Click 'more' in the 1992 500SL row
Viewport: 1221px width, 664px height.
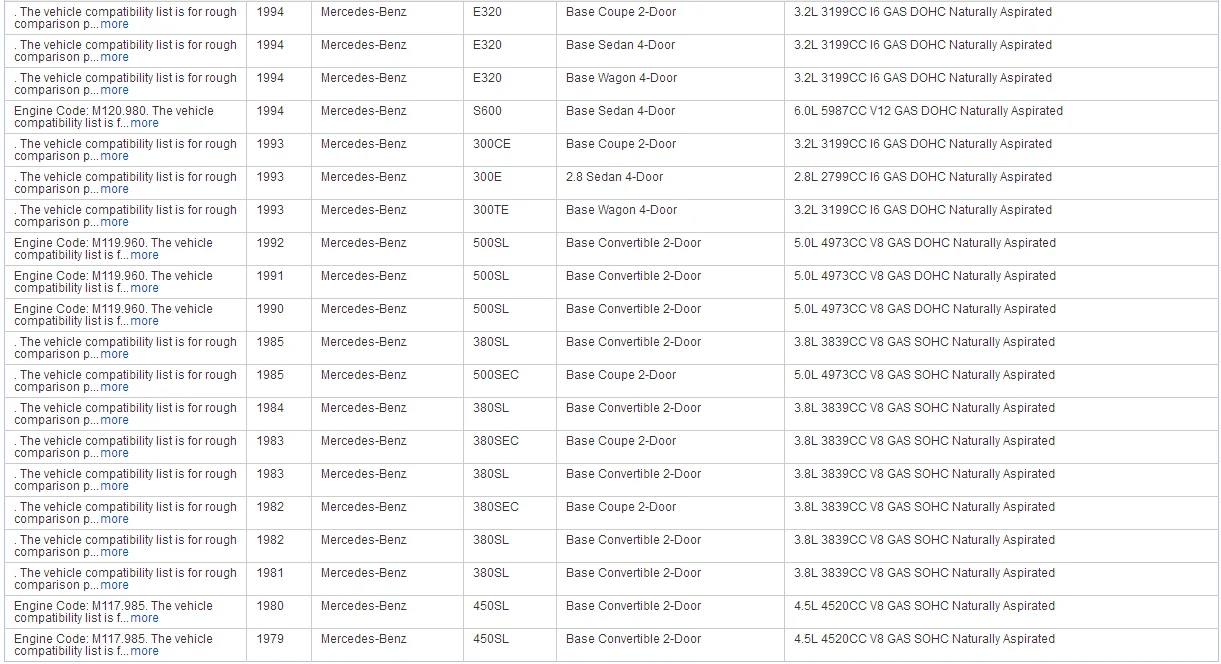[144, 255]
